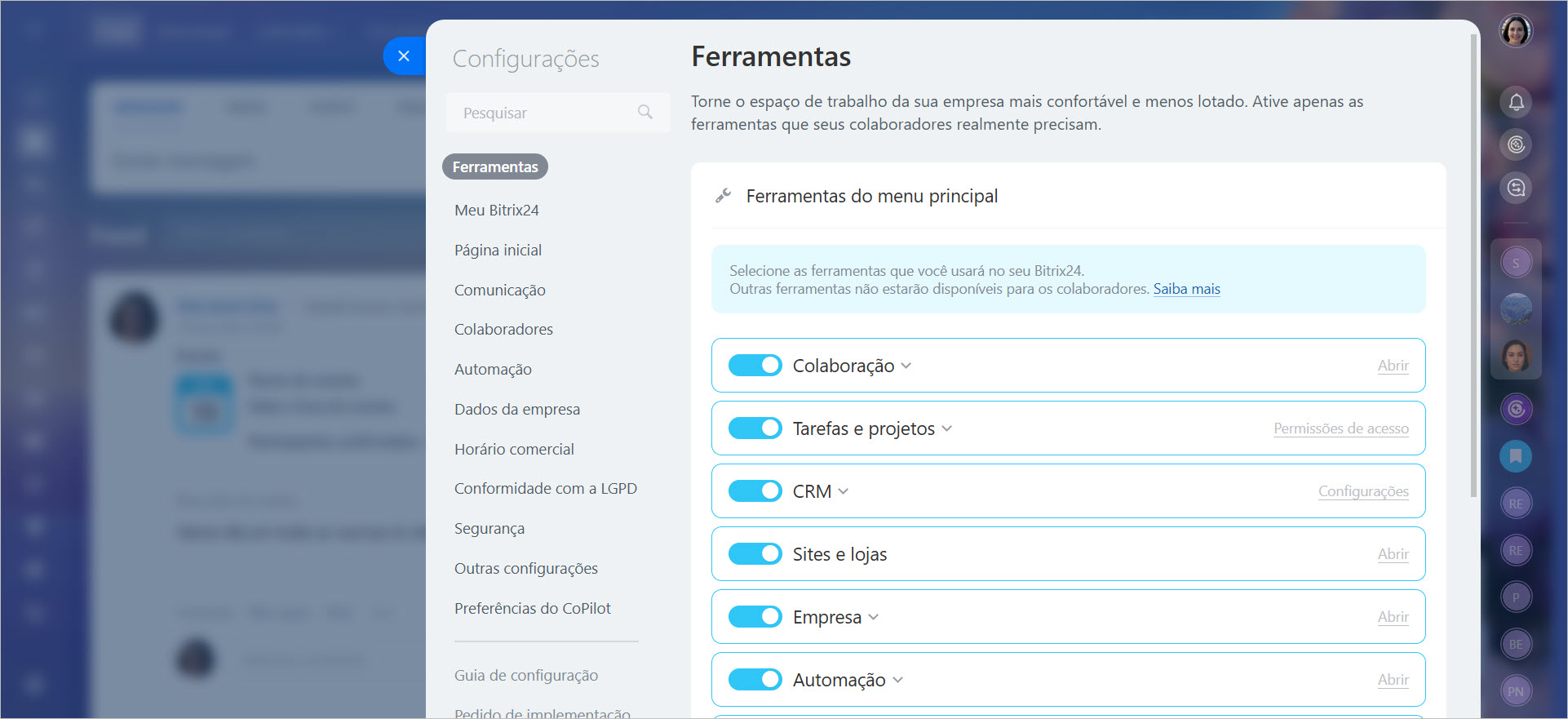Viewport: 1568px width, 719px height.
Task: Go to Segurança settings
Action: 489,529
